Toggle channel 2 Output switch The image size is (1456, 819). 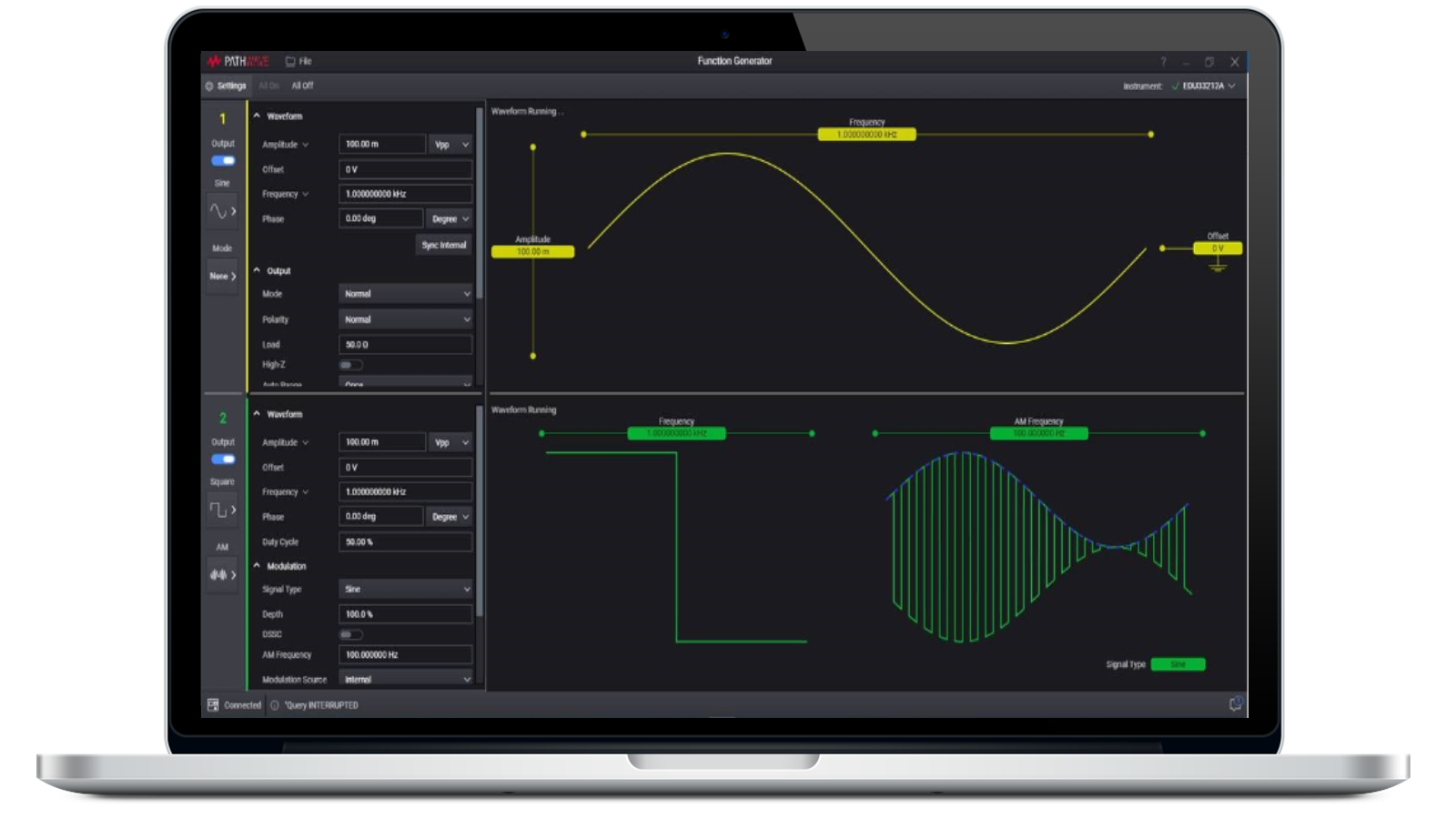(223, 460)
